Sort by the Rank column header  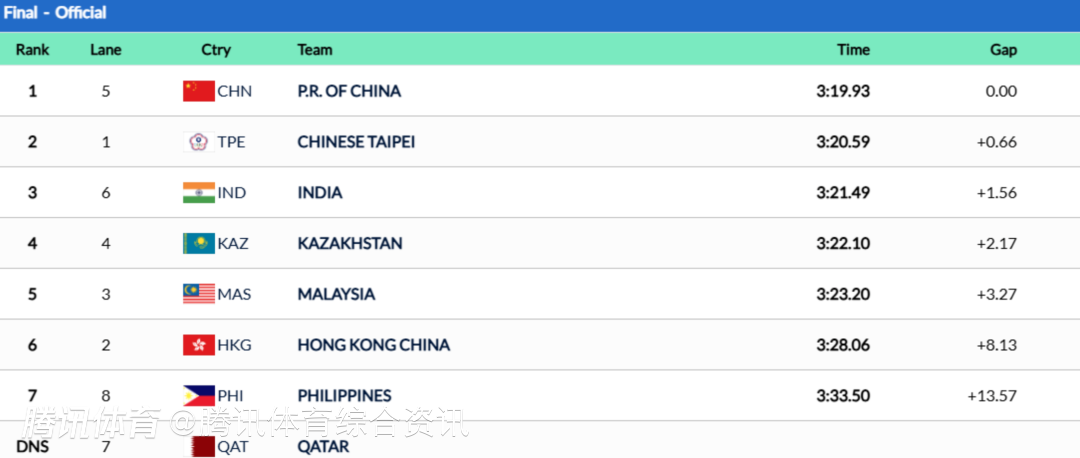tap(32, 49)
